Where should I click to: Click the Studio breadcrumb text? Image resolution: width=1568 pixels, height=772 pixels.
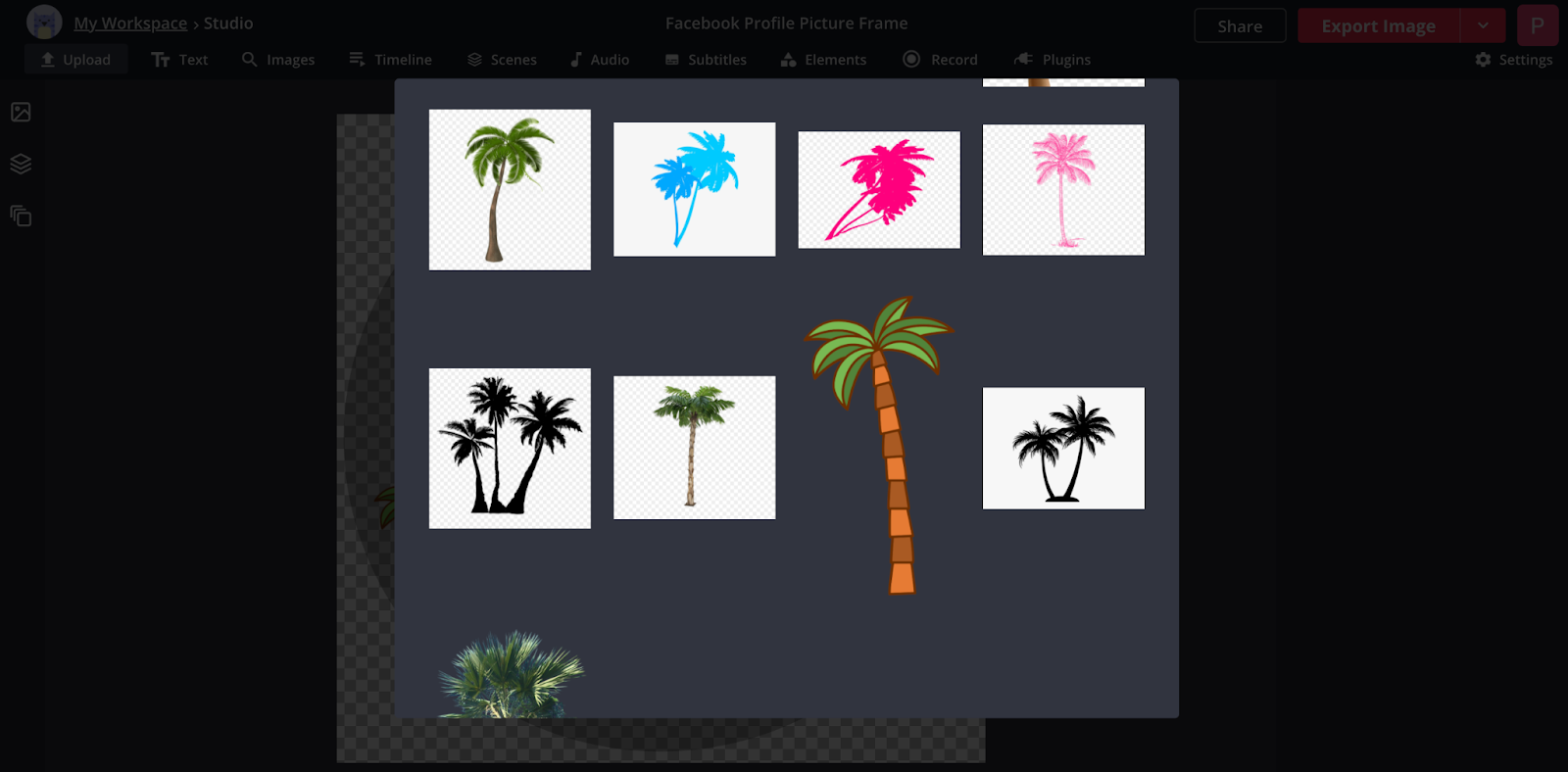click(228, 24)
